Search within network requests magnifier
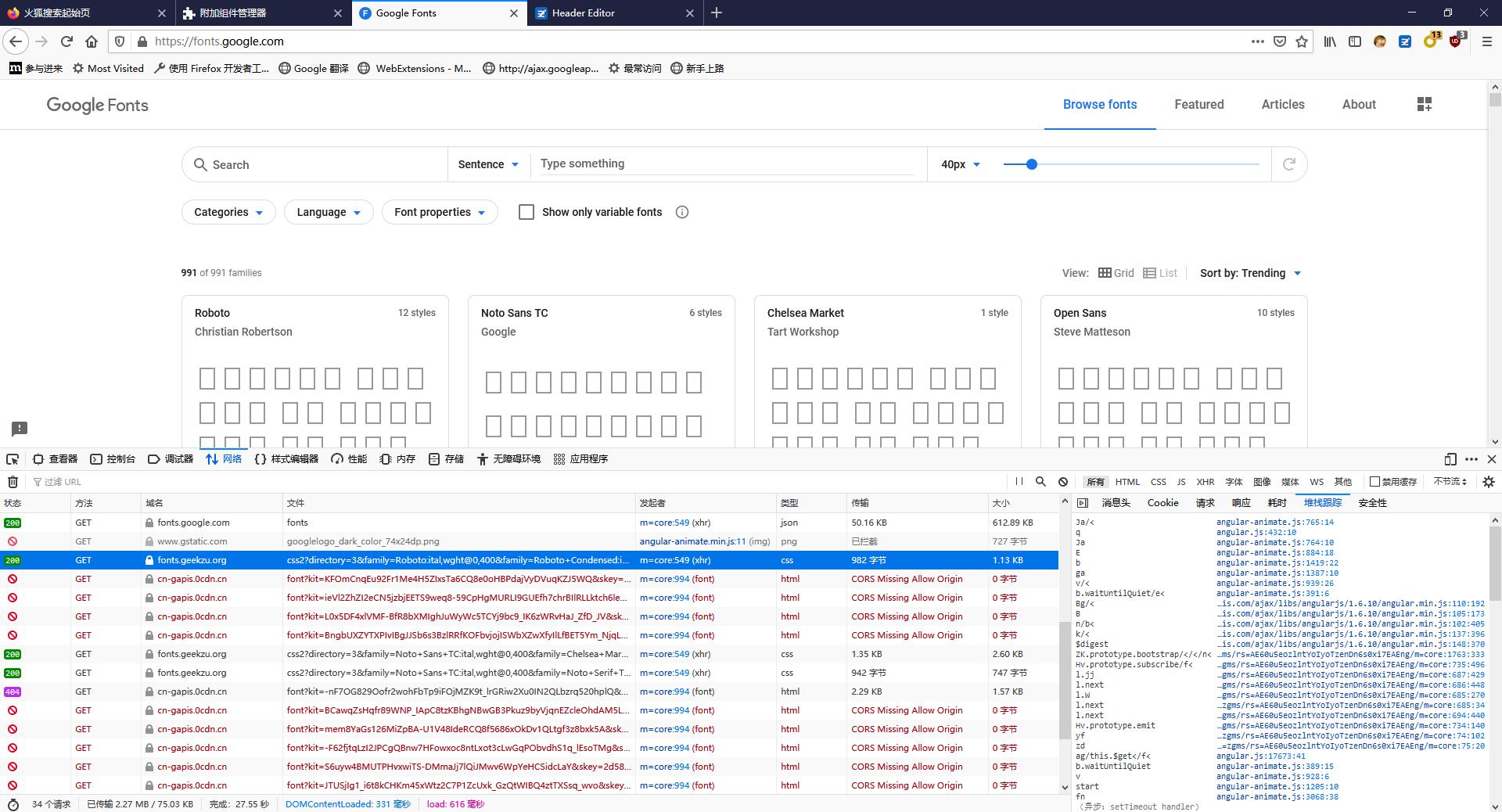The height and width of the screenshot is (812, 1502). coord(1040,482)
